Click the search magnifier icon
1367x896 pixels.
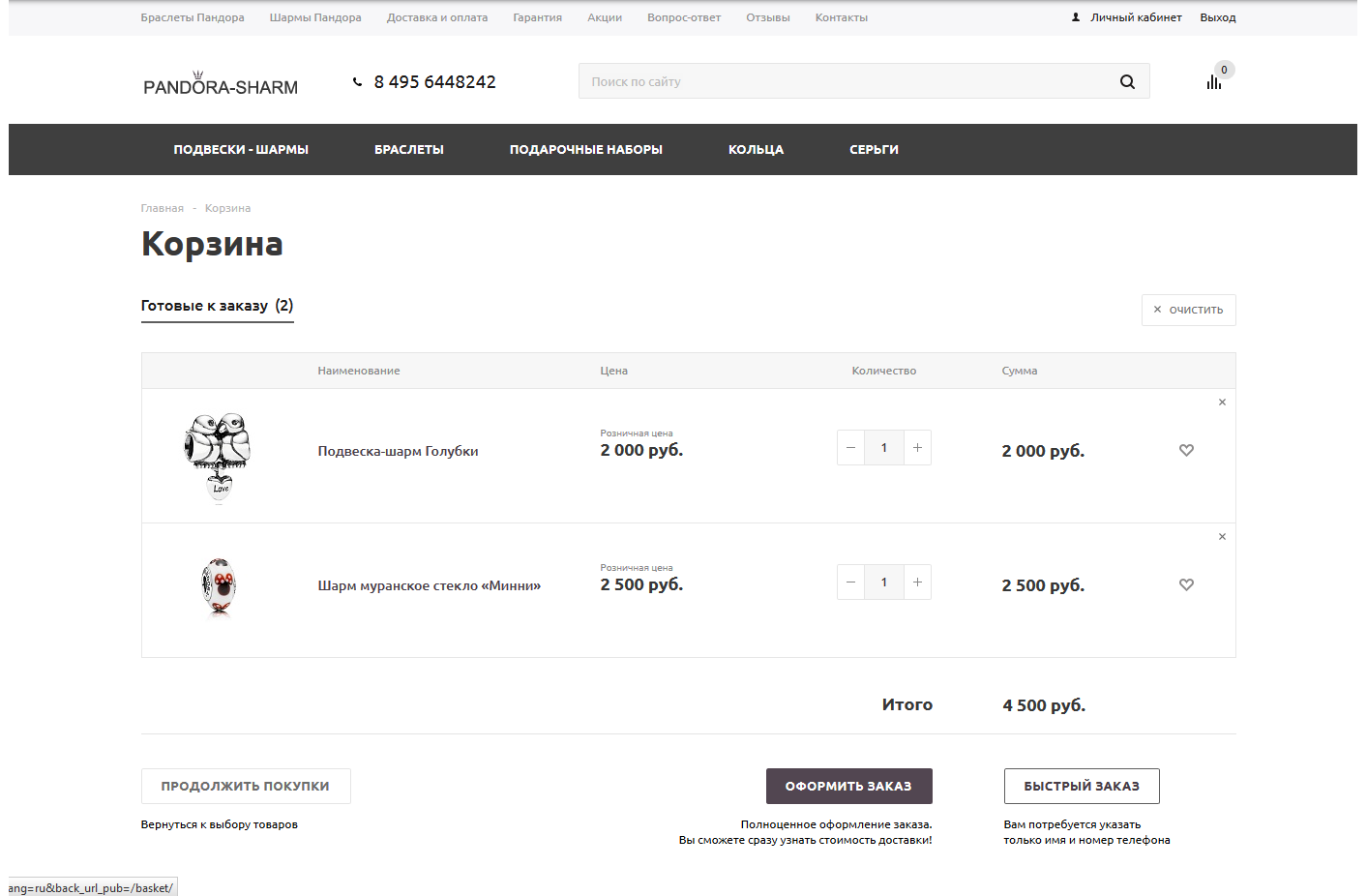coord(1127,81)
